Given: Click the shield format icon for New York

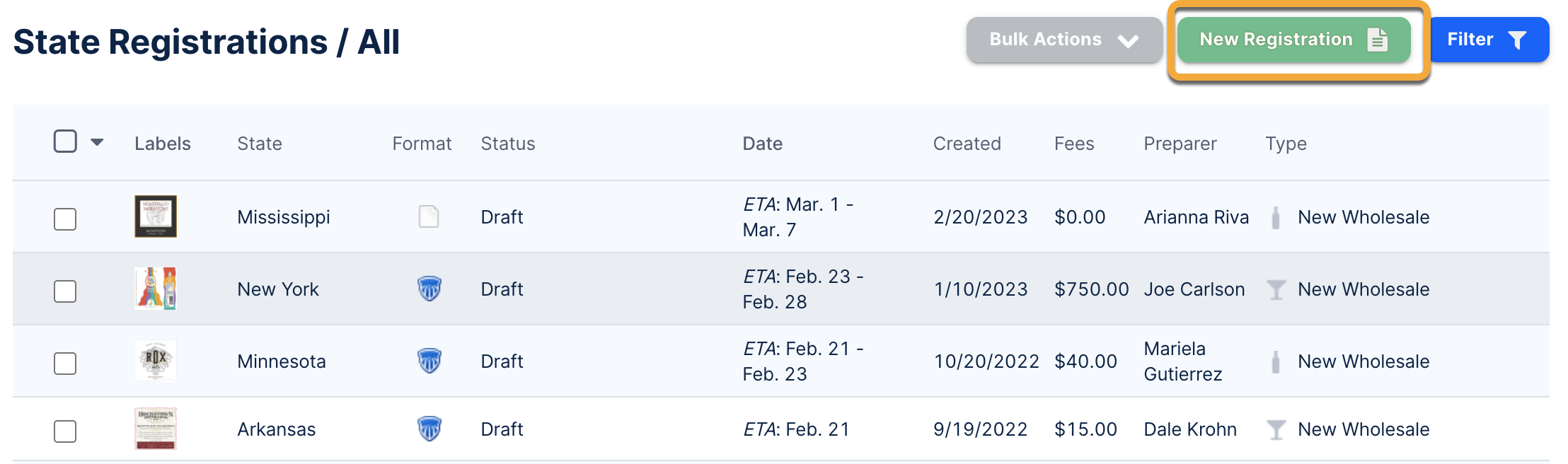Looking at the screenshot, I should click(x=429, y=289).
